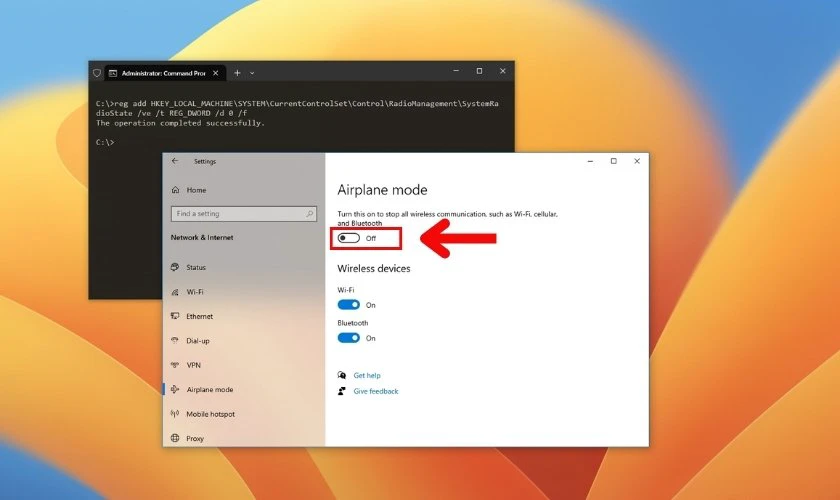The height and width of the screenshot is (500, 840).
Task: Click the search magnifier icon in Settings
Action: pyautogui.click(x=310, y=214)
